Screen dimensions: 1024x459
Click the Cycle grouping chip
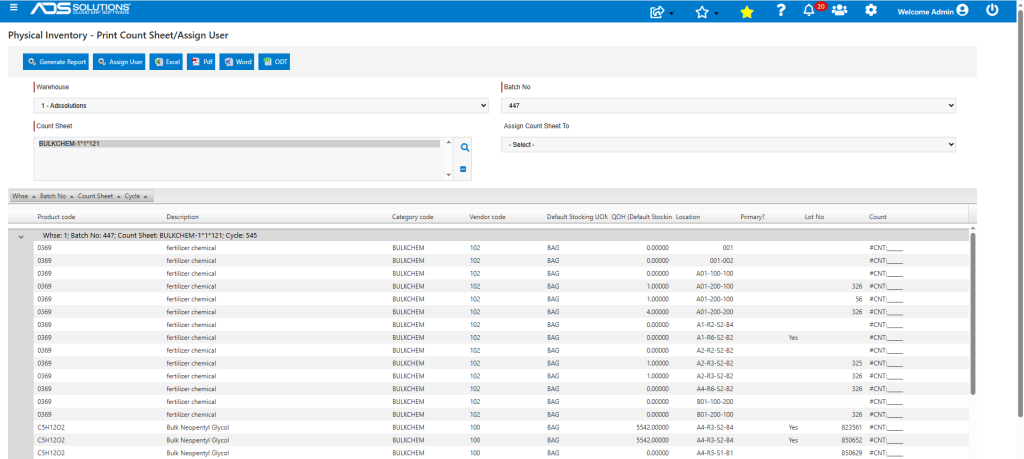click(x=136, y=196)
